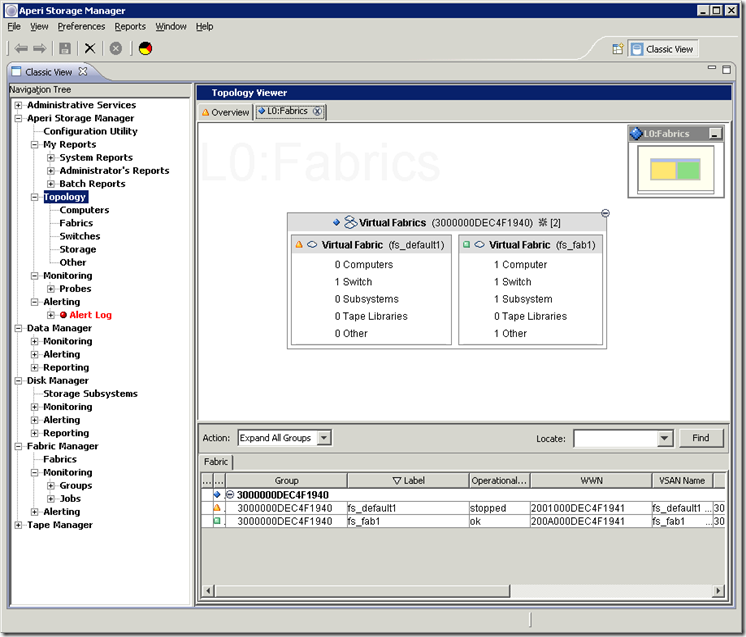Click the table scrollbar right arrow

coord(718,591)
